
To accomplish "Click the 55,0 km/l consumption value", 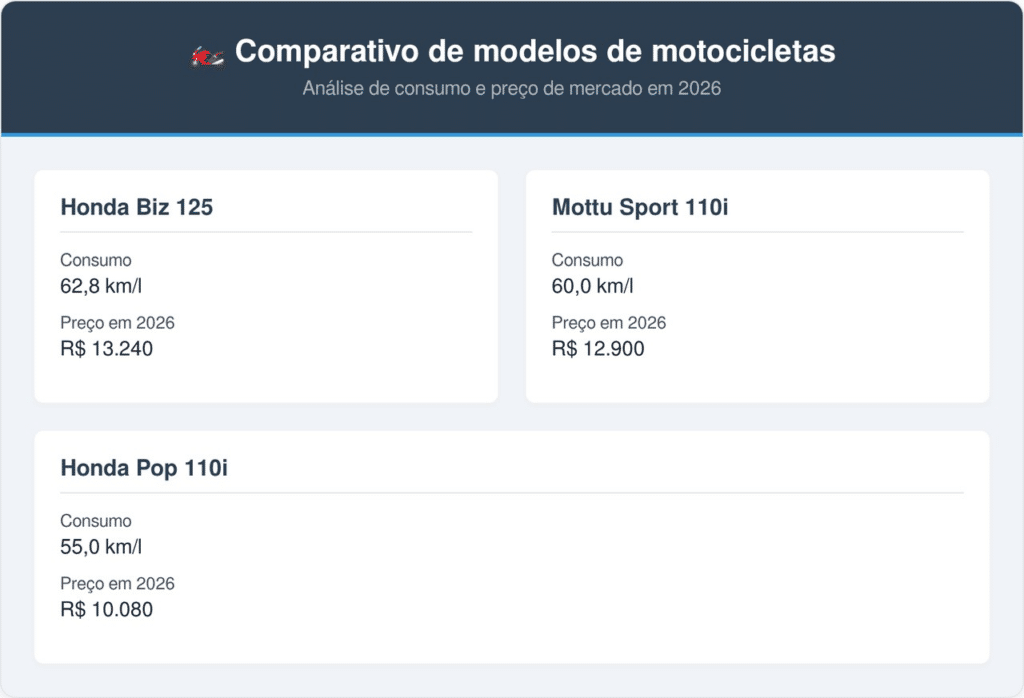I will [x=101, y=547].
